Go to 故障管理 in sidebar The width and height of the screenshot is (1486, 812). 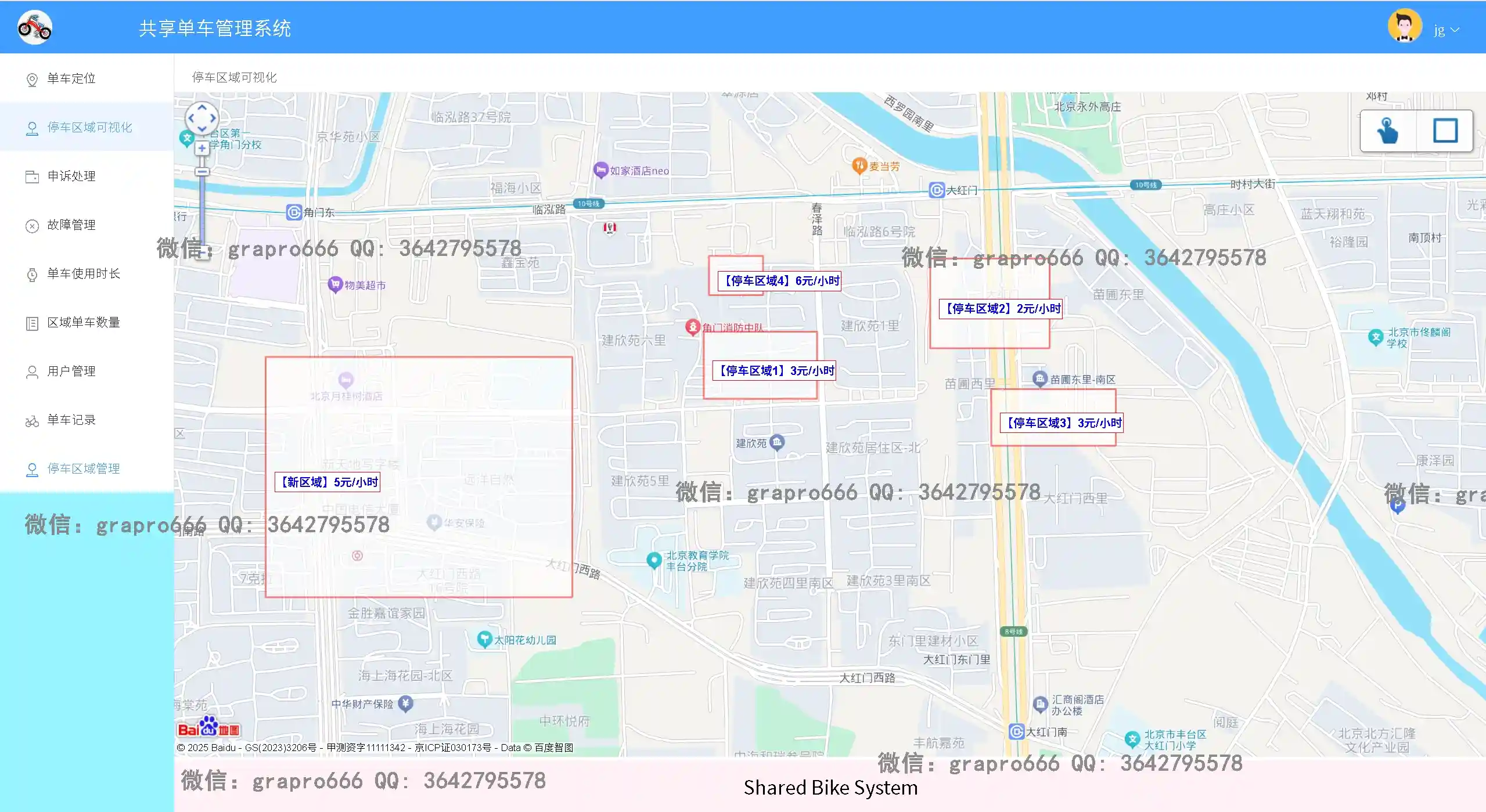[71, 225]
